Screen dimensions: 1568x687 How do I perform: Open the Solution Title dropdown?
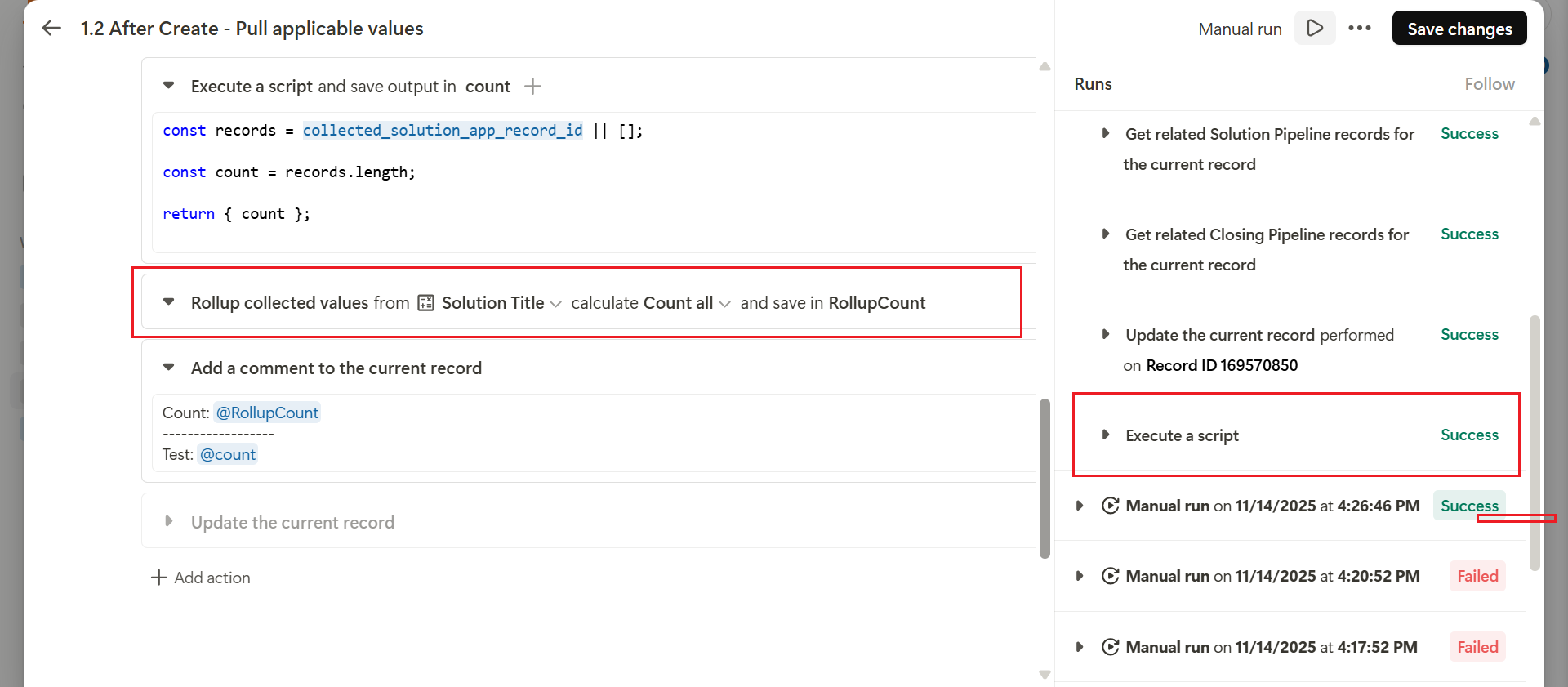556,304
